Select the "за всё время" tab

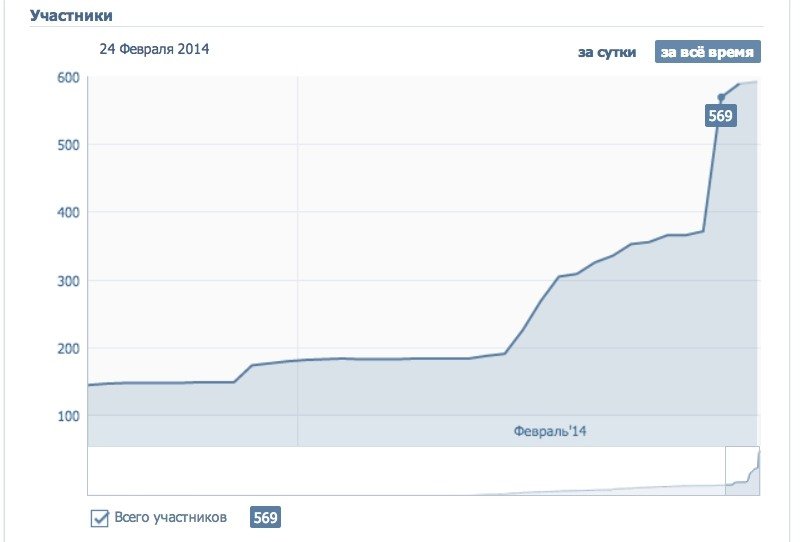(x=708, y=52)
